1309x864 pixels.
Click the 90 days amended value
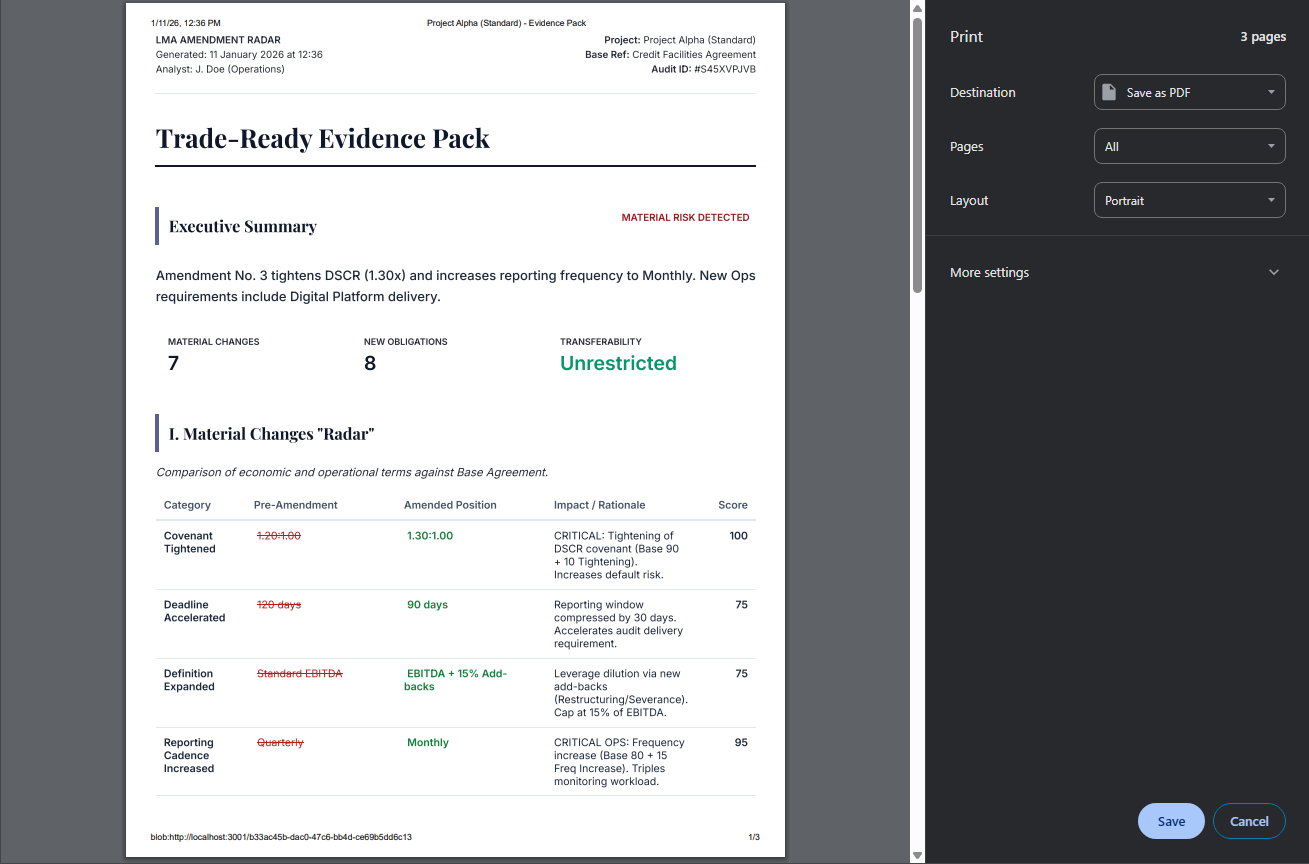click(x=427, y=605)
